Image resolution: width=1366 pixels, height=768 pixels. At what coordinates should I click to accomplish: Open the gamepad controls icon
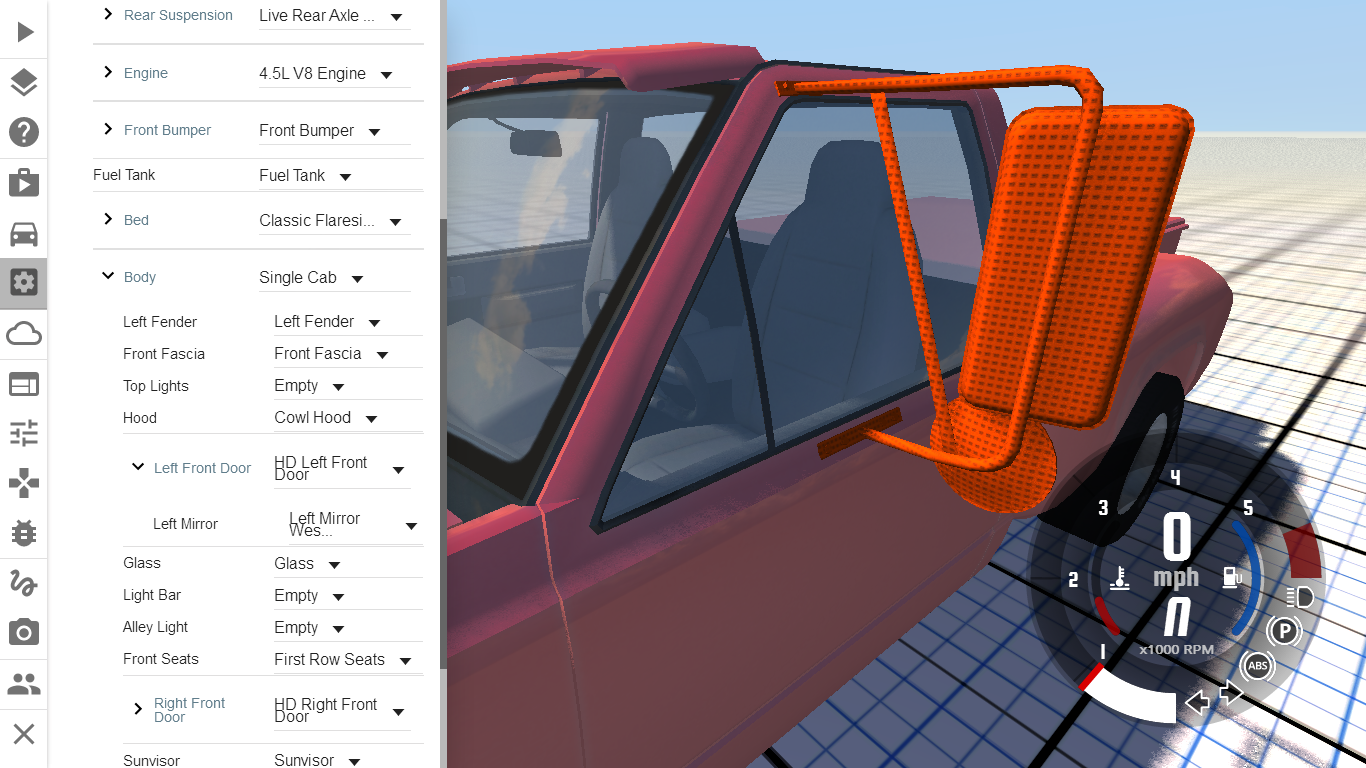tap(24, 484)
